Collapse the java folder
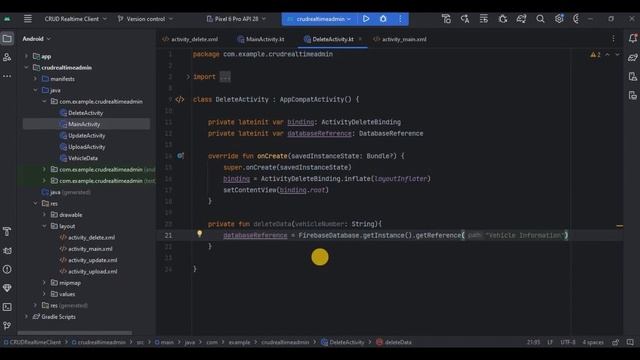This screenshot has width=640, height=360. pyautogui.click(x=36, y=90)
